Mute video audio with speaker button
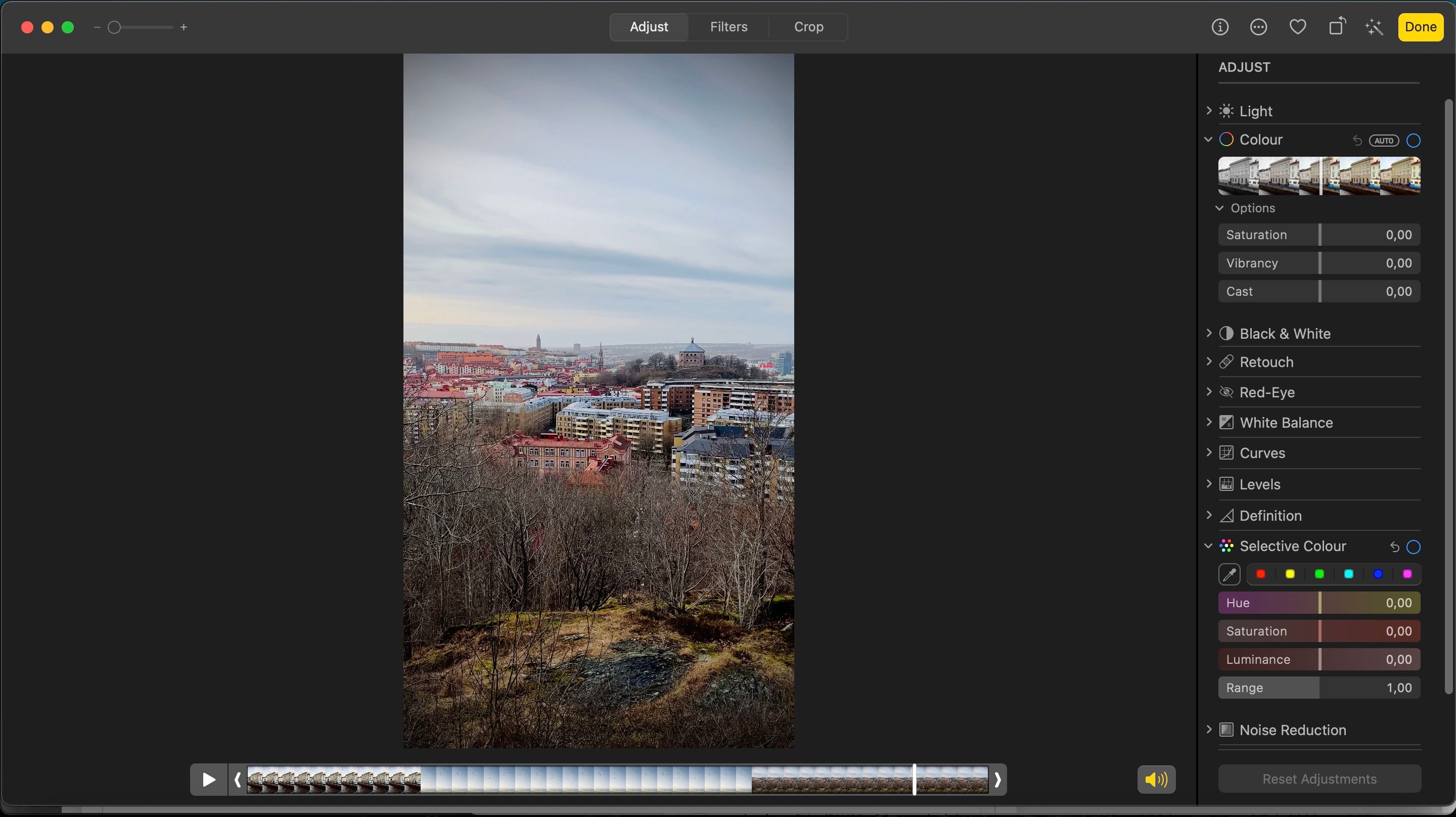Screen dimensions: 1456x817 click(1156, 780)
